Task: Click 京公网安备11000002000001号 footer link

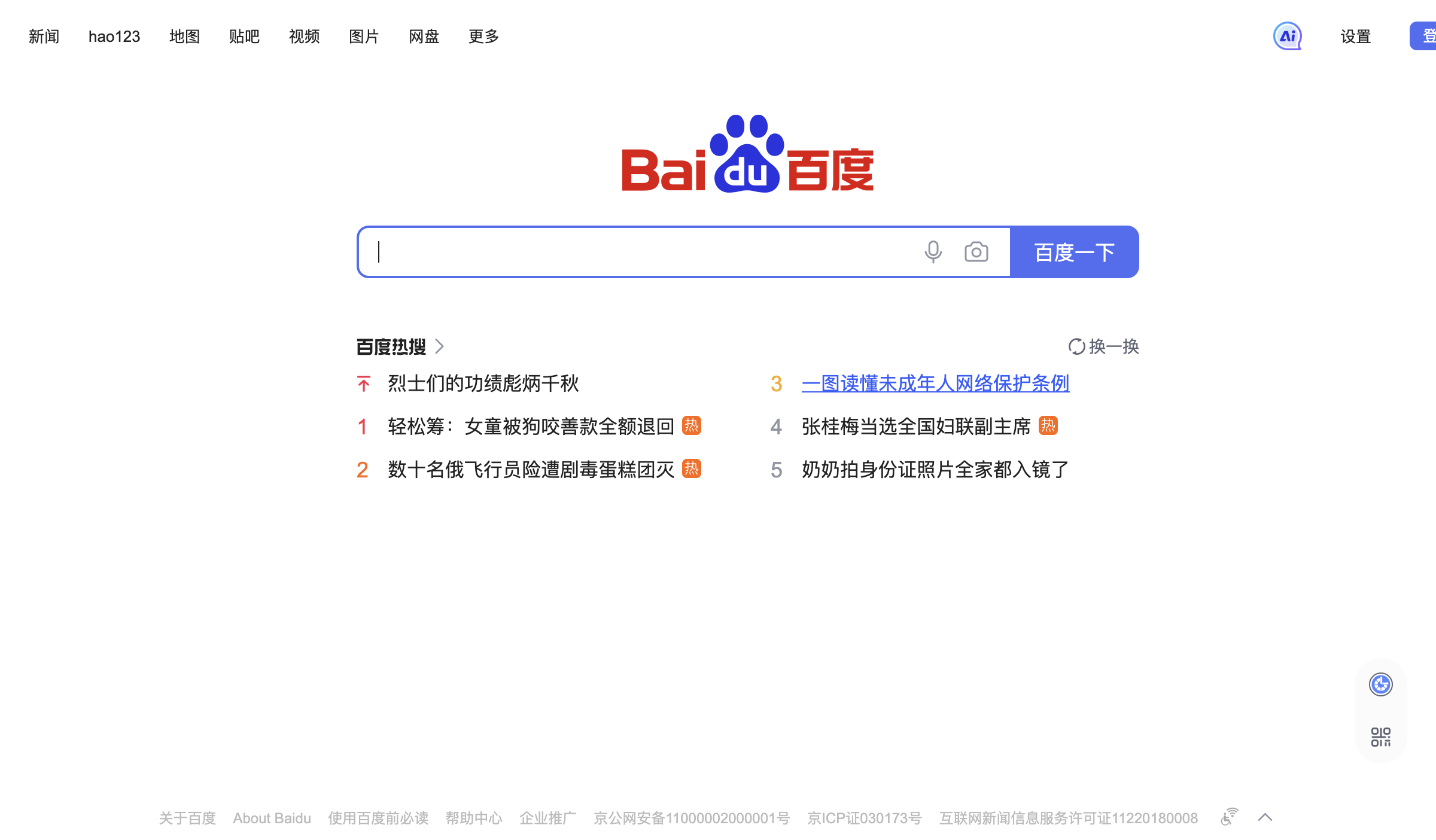Action: (692, 818)
